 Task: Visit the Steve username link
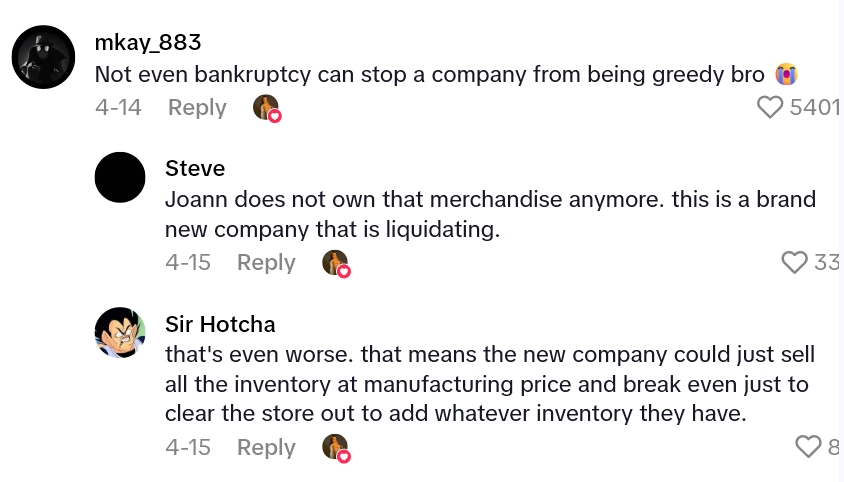coord(195,167)
